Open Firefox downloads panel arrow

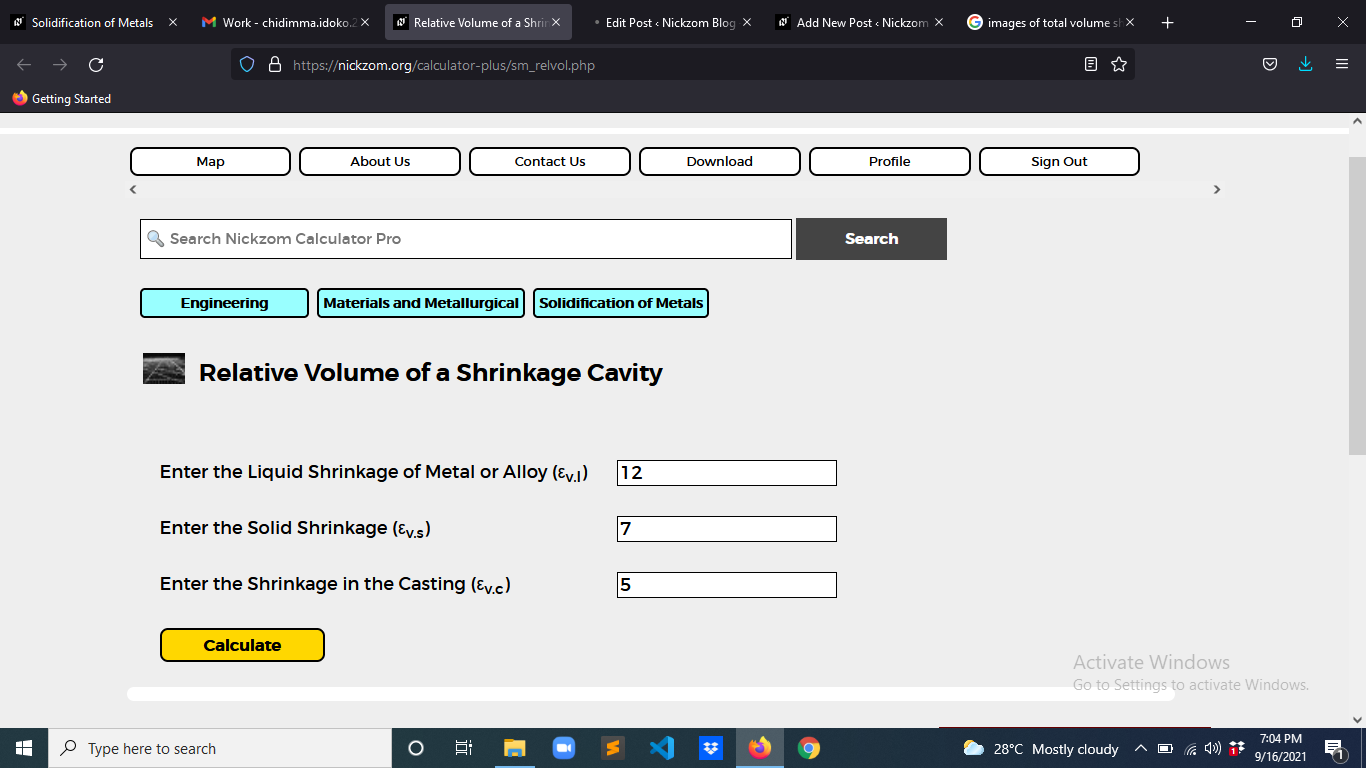point(1305,65)
